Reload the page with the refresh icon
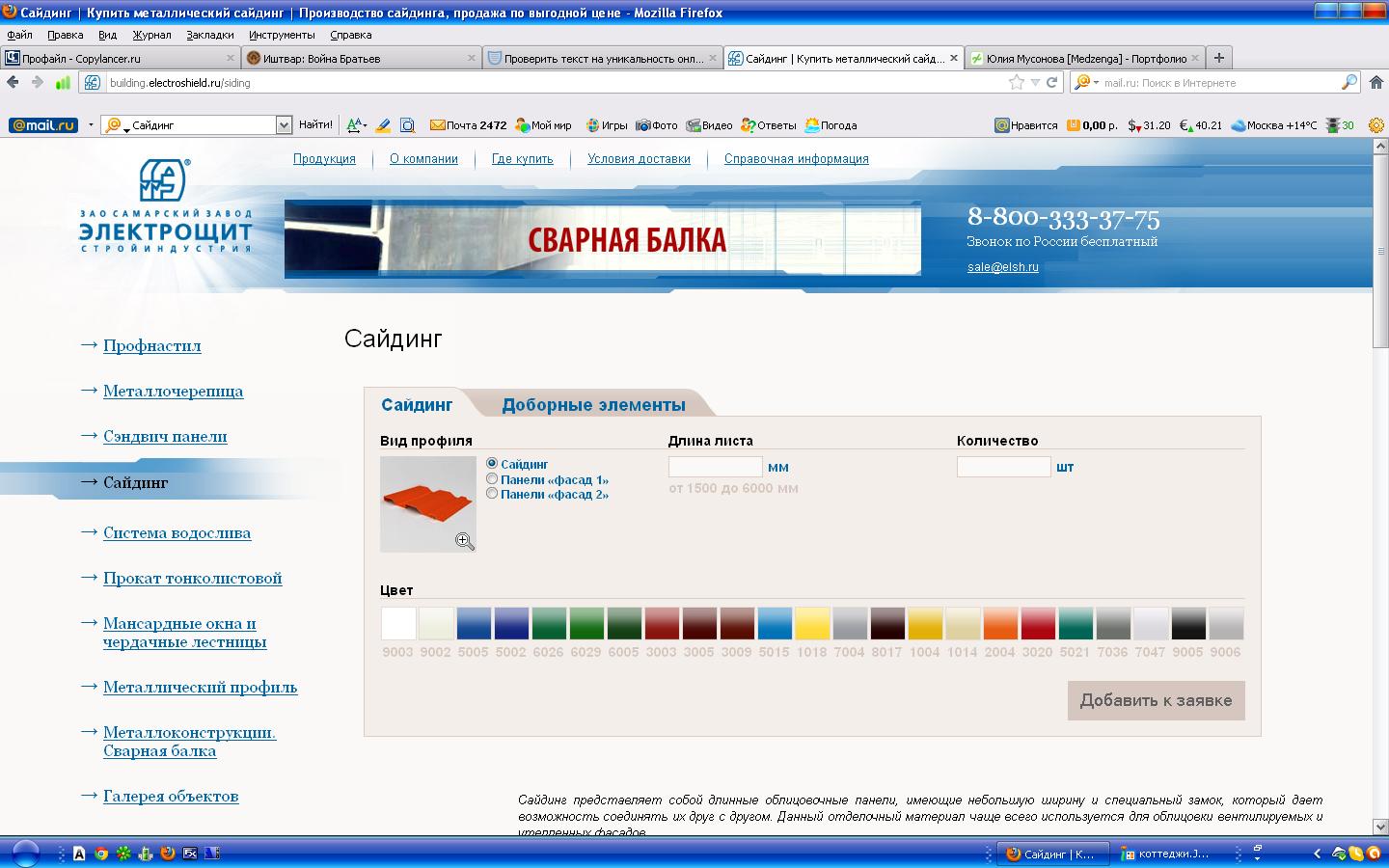This screenshot has height=868, width=1389. [x=1052, y=83]
